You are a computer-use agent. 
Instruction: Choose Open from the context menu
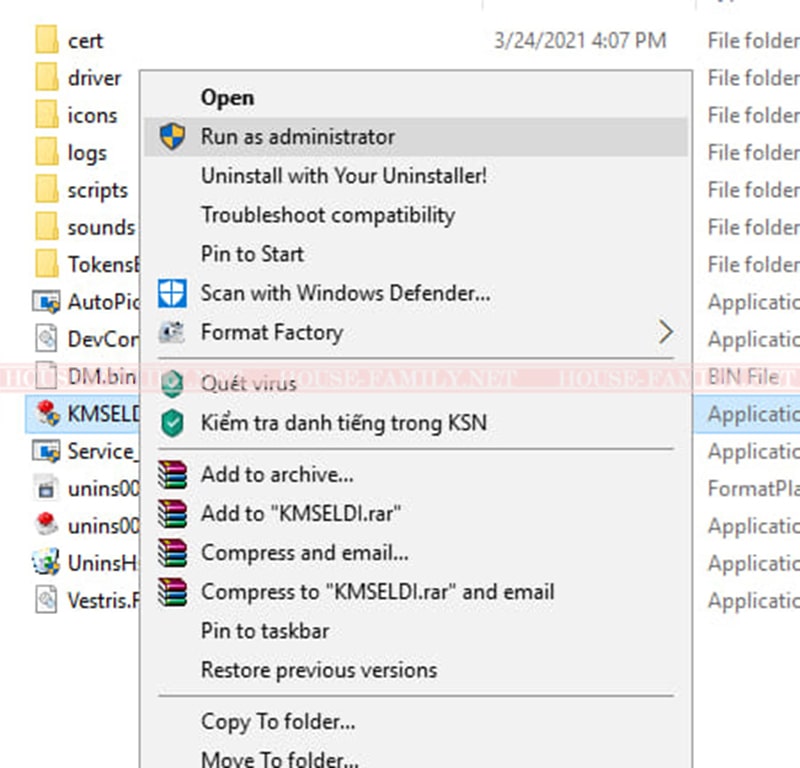(227, 98)
